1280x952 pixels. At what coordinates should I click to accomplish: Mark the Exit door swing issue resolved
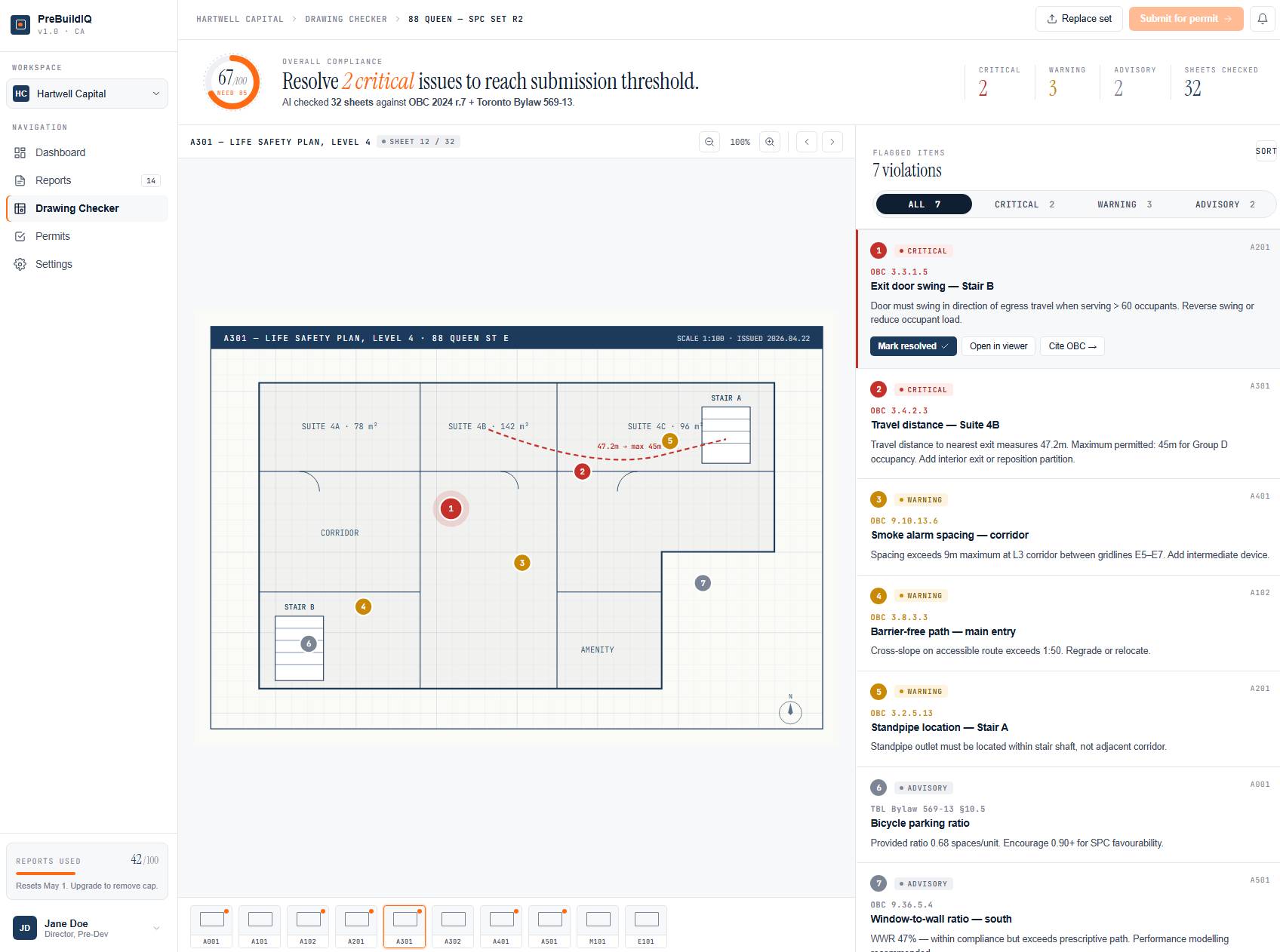pos(913,346)
